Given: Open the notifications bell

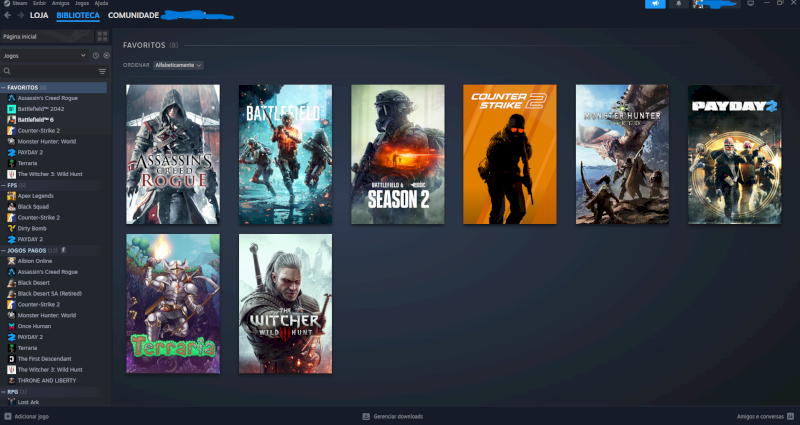Looking at the screenshot, I should pyautogui.click(x=679, y=4).
